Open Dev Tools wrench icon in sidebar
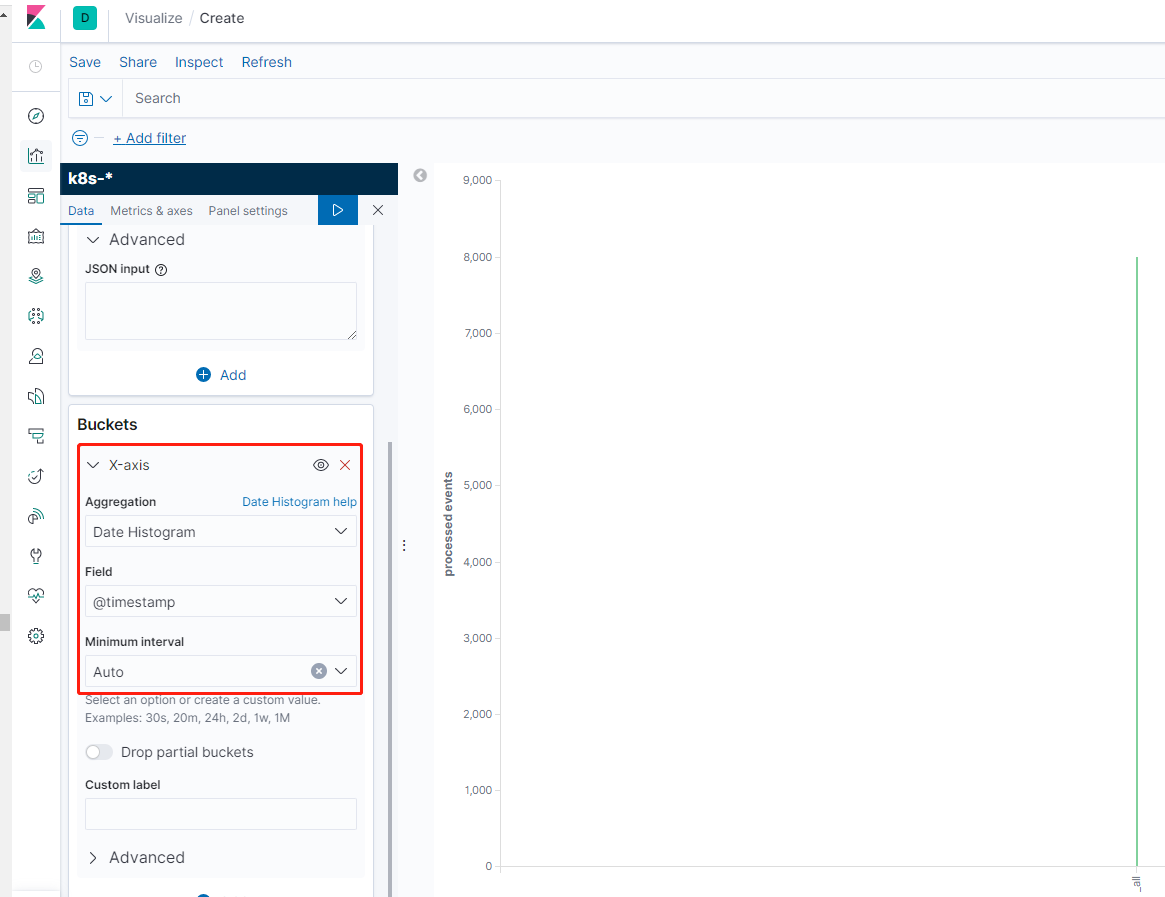The width and height of the screenshot is (1165, 897). point(36,556)
